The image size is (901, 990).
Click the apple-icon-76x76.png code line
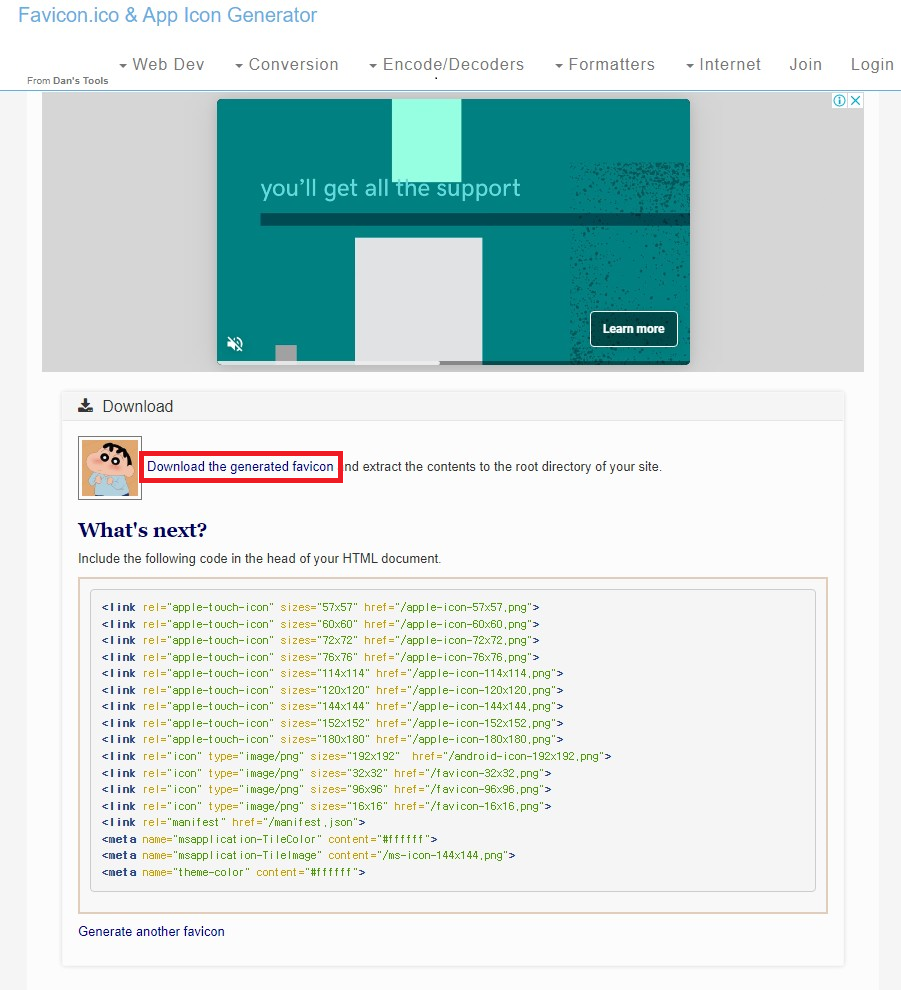point(320,657)
